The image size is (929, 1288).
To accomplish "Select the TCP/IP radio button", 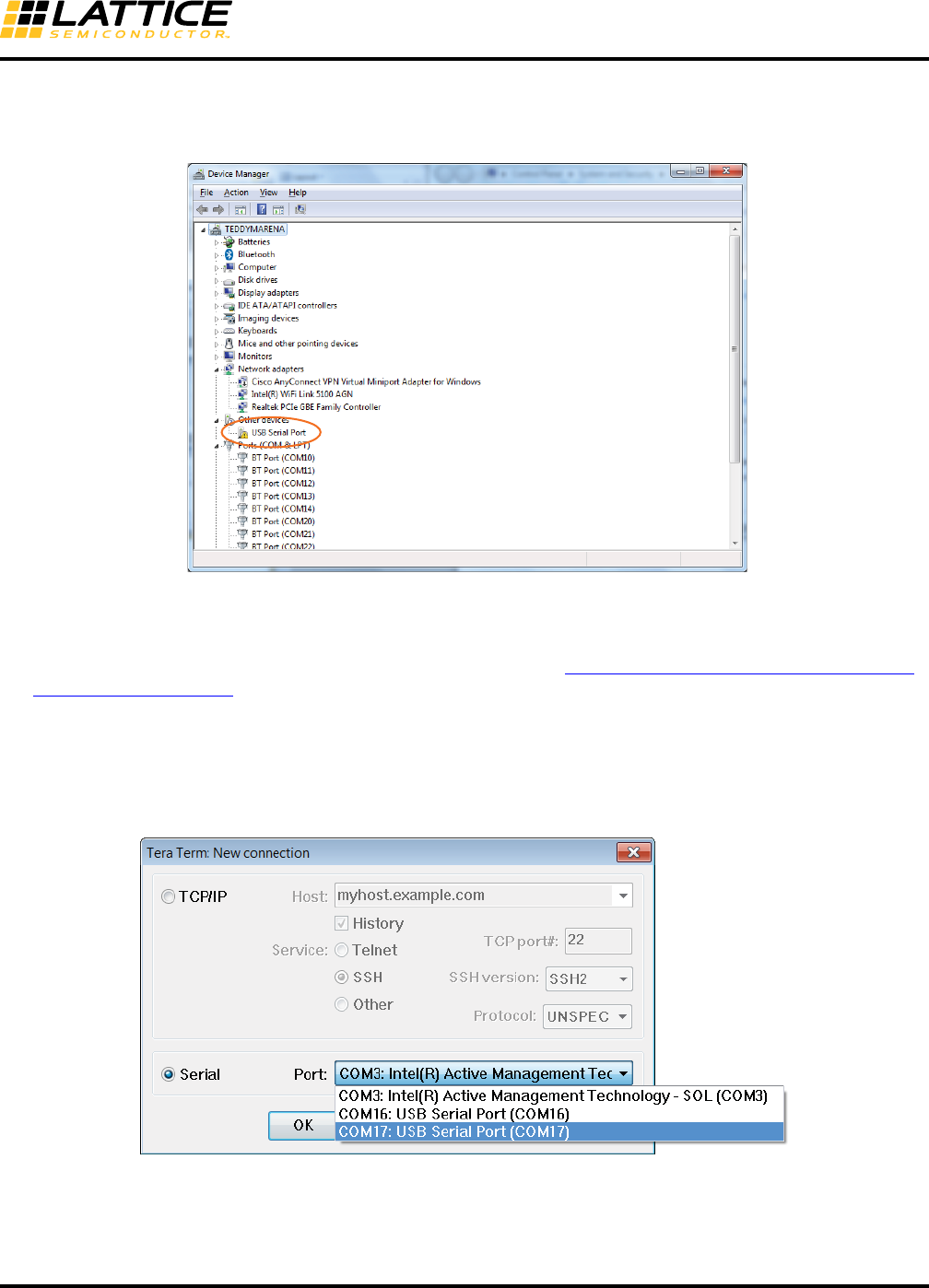I will (x=169, y=896).
